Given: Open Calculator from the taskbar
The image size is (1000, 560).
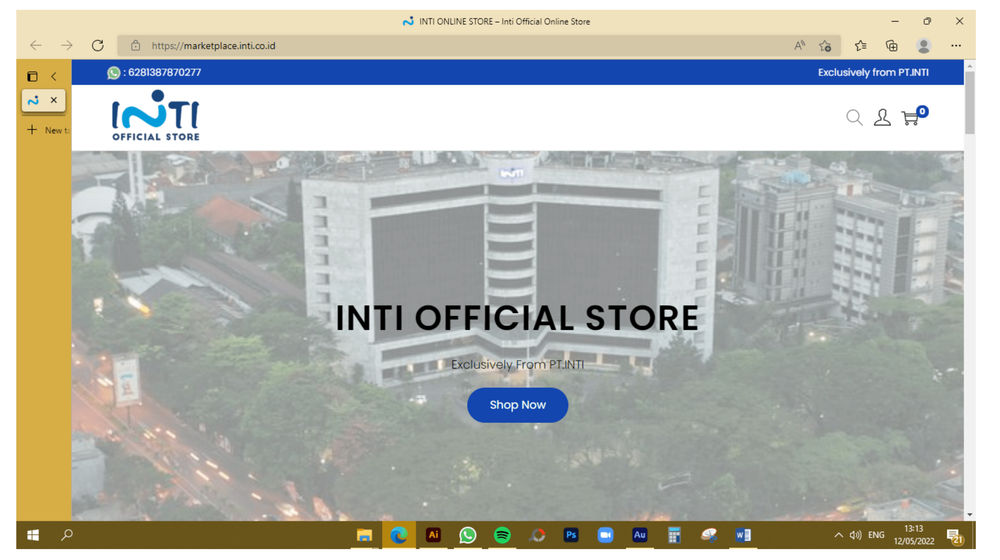Looking at the screenshot, I should click(x=674, y=535).
